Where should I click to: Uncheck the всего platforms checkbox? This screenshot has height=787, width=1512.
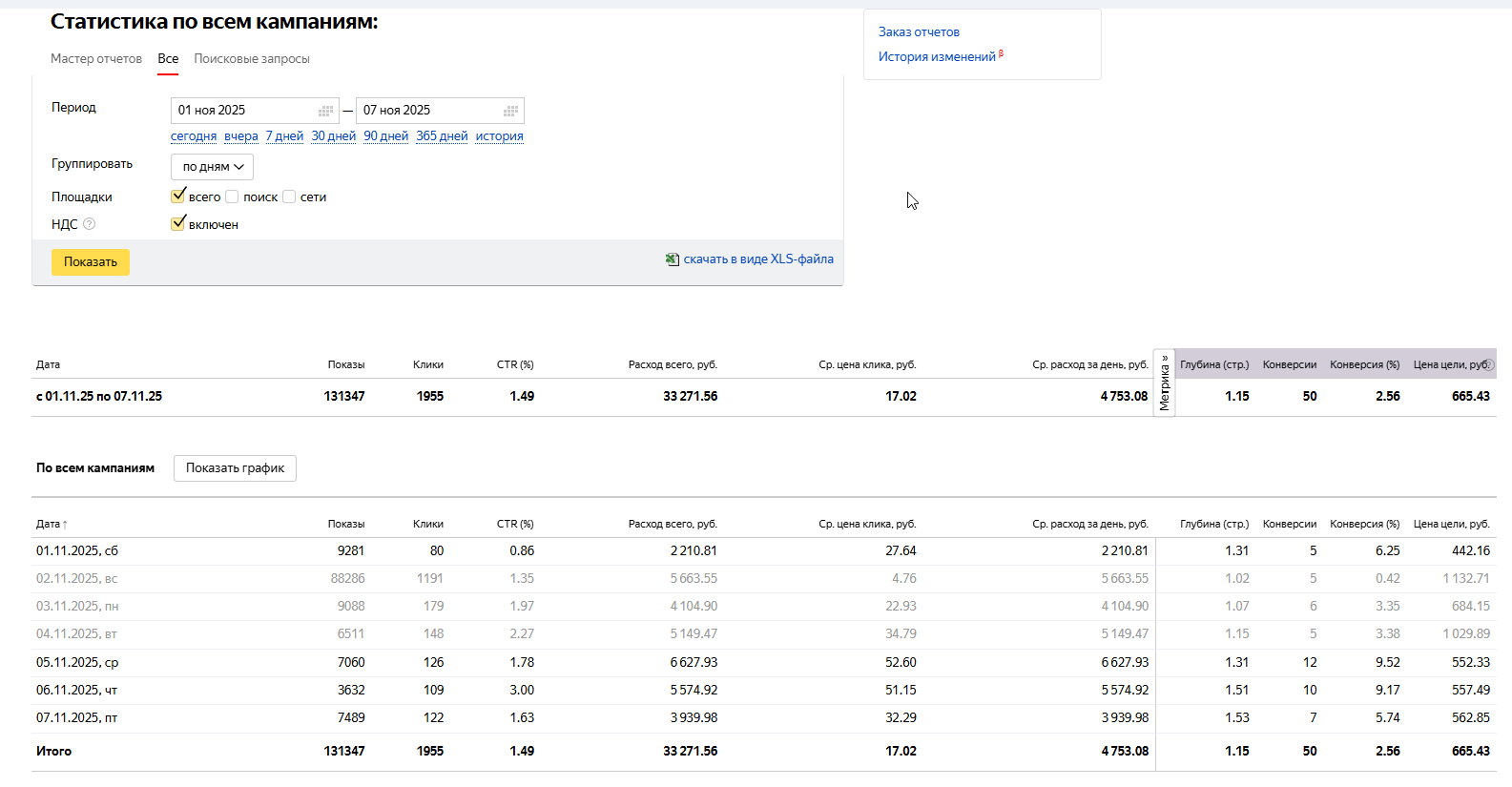tap(178, 197)
